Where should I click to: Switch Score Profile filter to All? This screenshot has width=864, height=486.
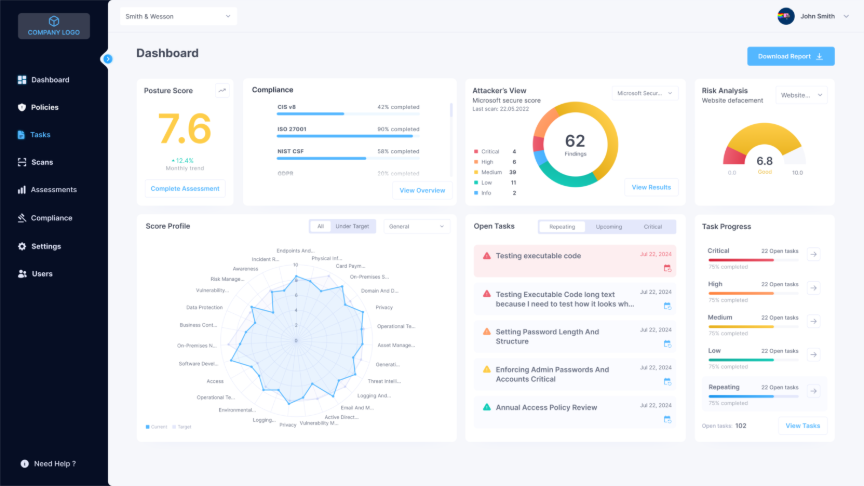click(320, 226)
